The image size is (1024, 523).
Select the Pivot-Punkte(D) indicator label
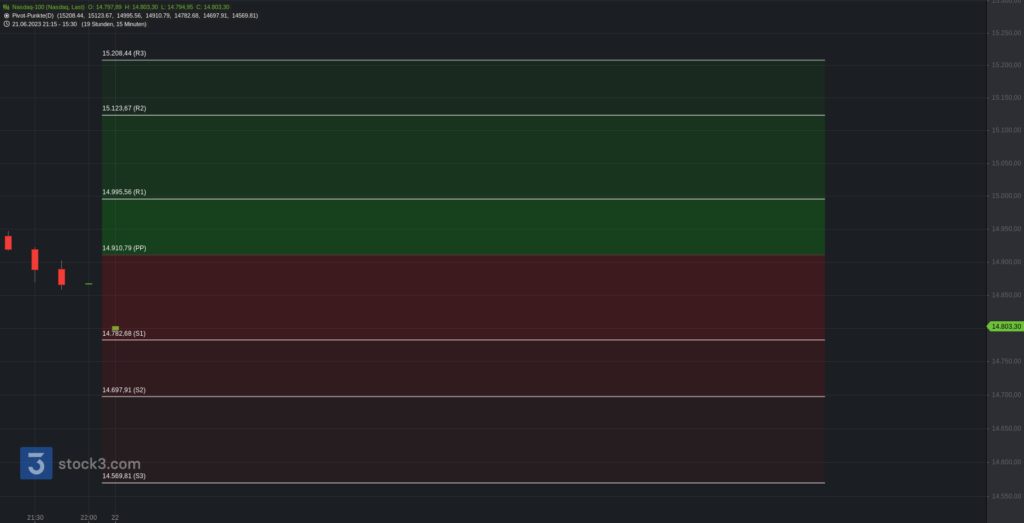32,16
